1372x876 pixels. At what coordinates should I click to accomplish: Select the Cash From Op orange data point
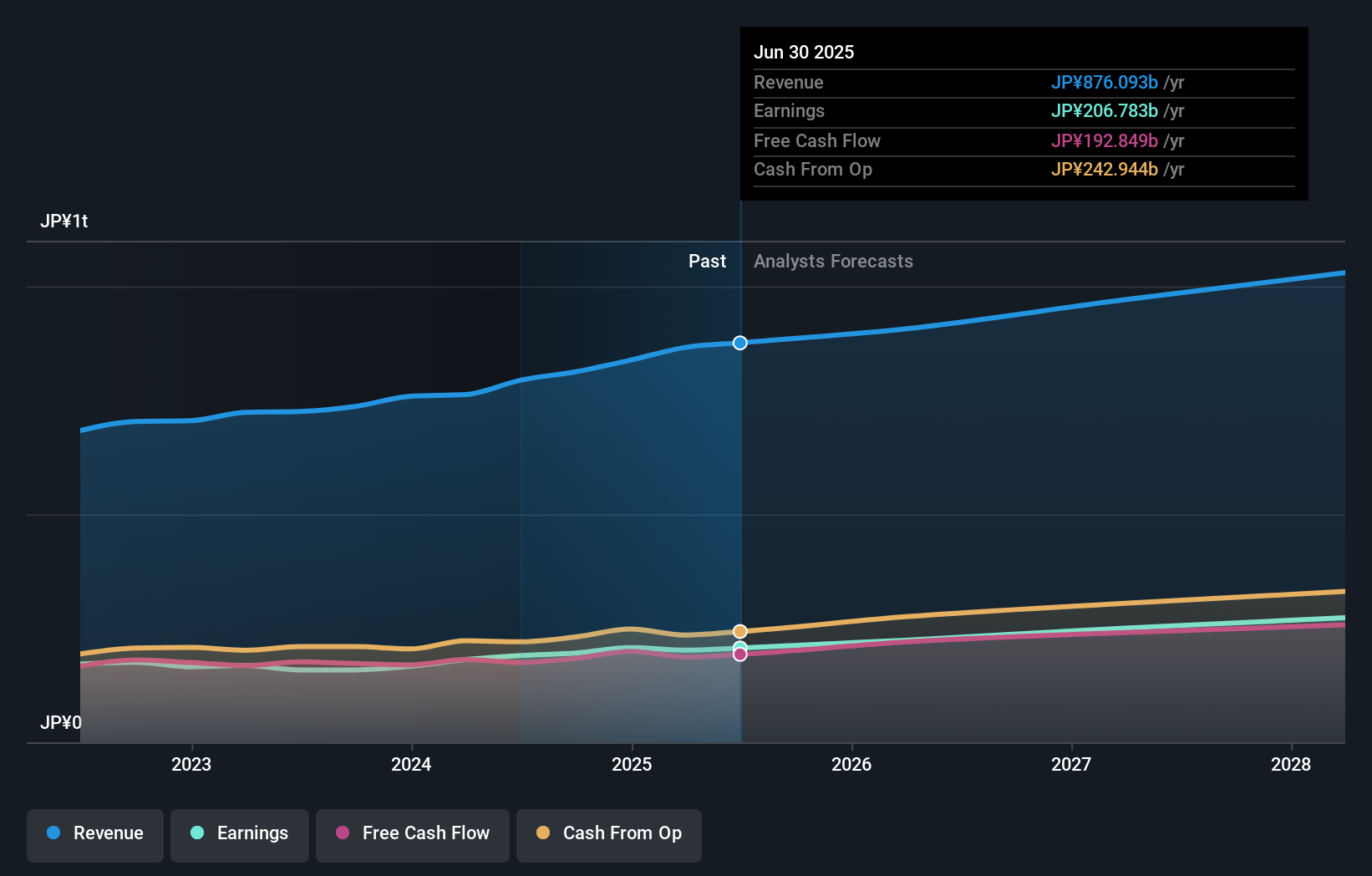[x=740, y=631]
